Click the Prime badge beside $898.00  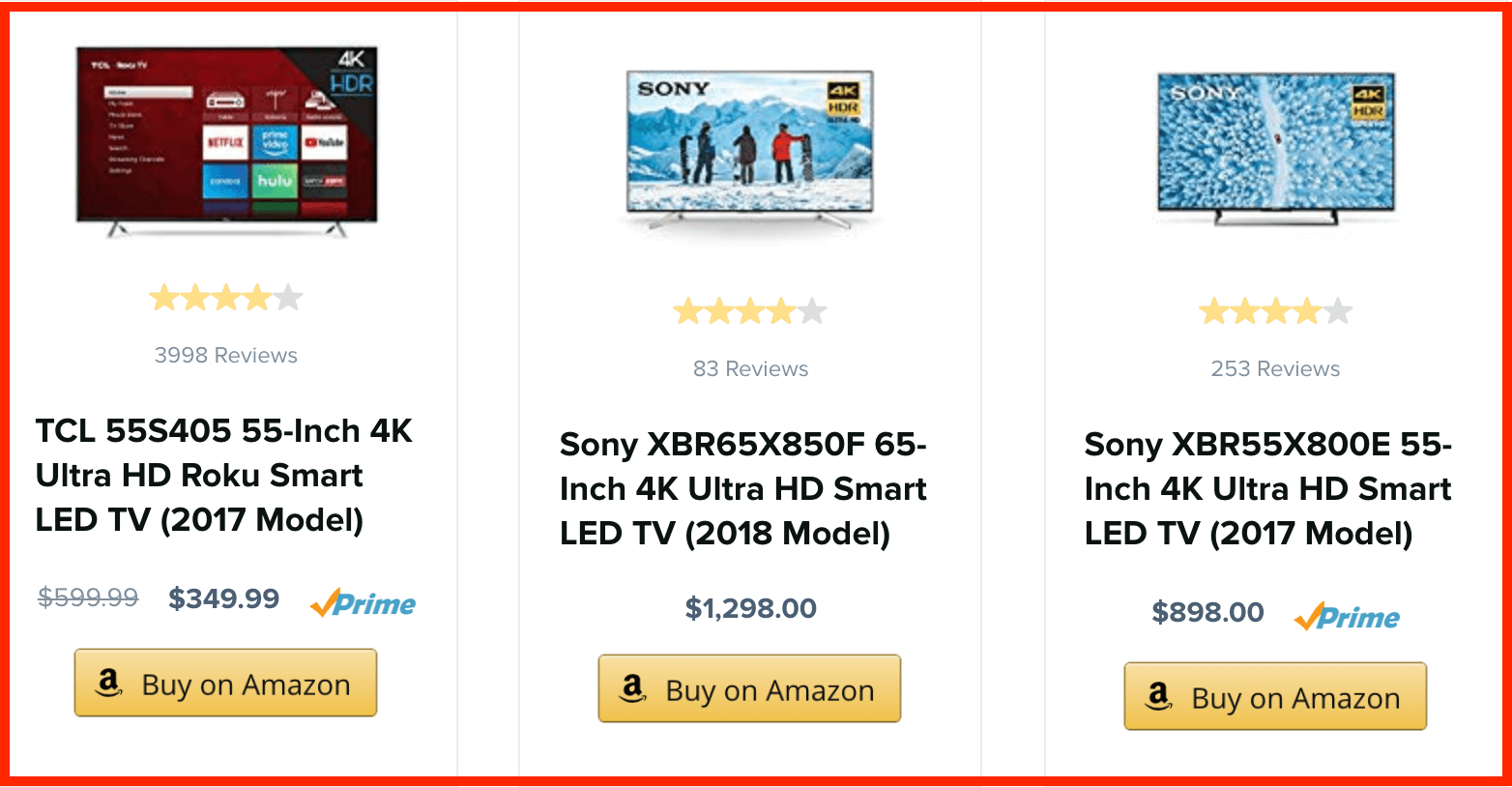[x=1347, y=617]
